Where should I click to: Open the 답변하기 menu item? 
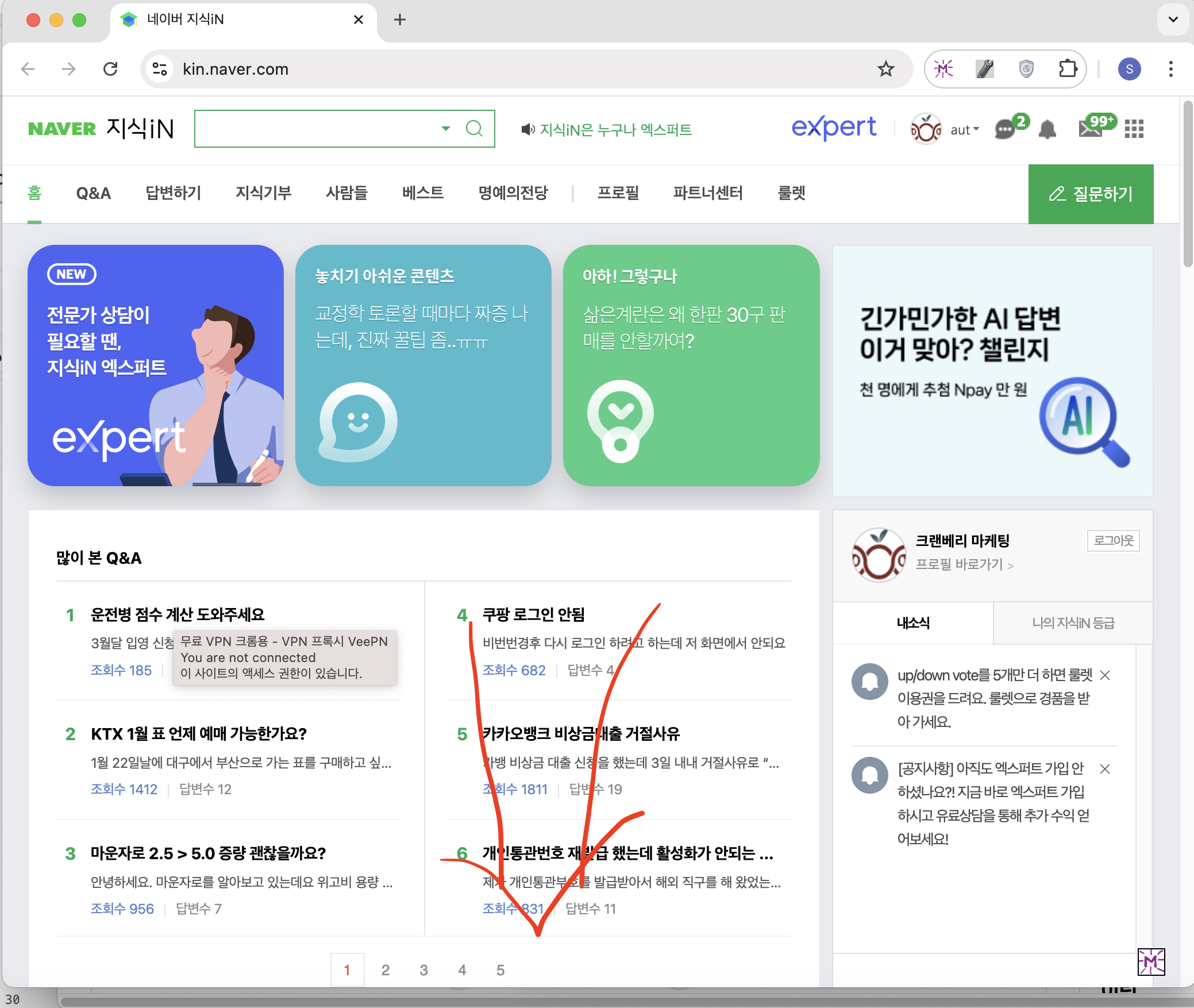[173, 193]
